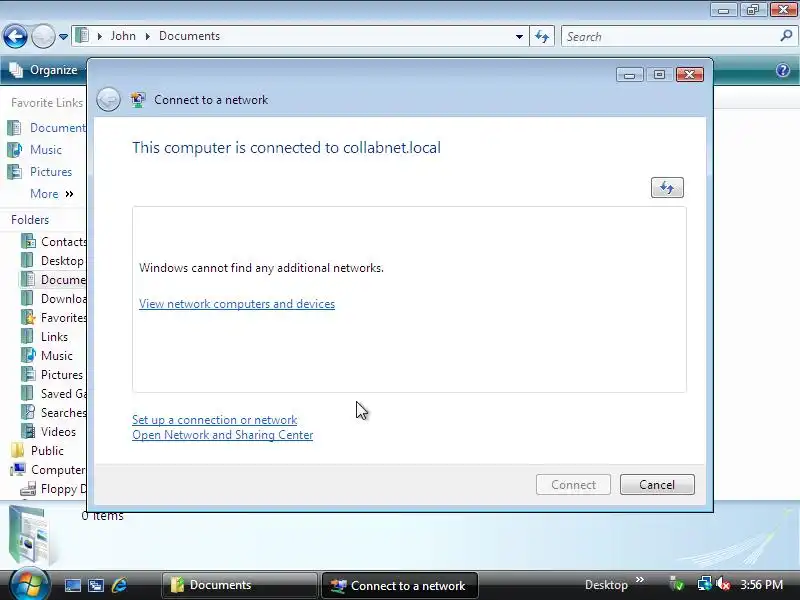Click the address bar refresh button
The height and width of the screenshot is (600, 800).
pos(542,37)
